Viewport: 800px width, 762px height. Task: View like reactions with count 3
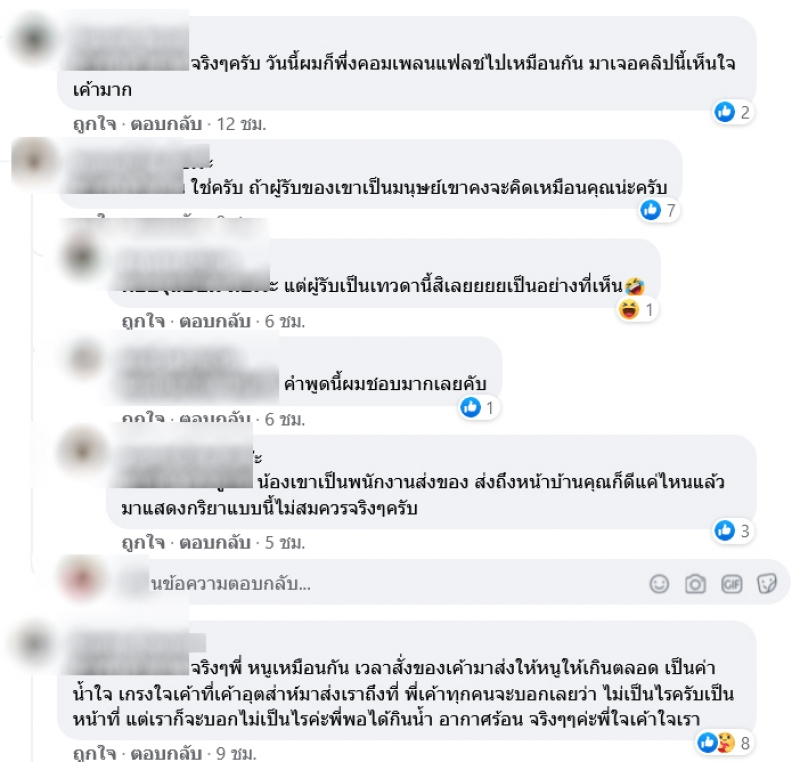pos(733,531)
